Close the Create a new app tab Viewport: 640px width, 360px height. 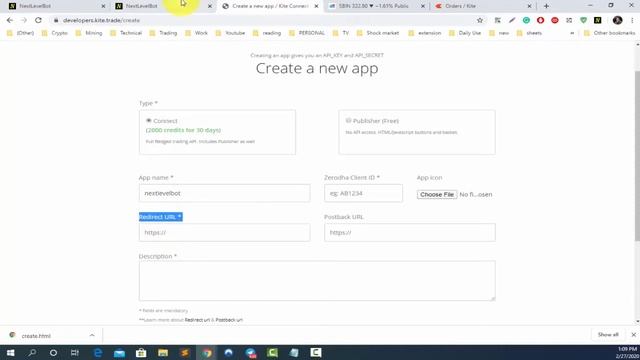[x=316, y=6]
